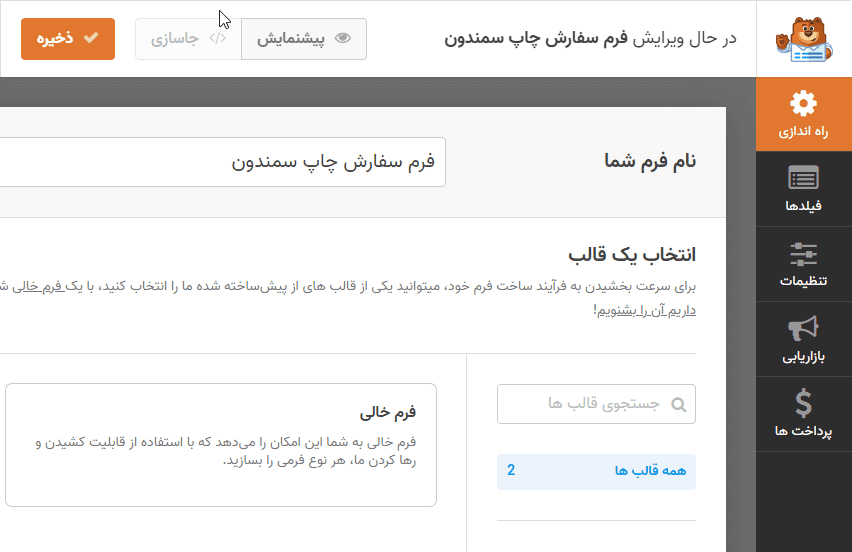
Task: Click the template count 2
Action: [511, 471]
